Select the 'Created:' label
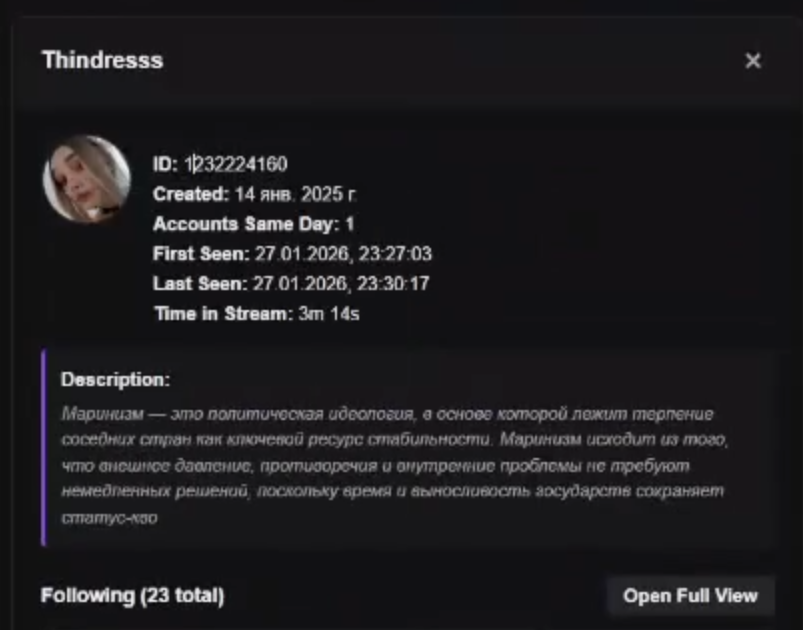This screenshot has height=630, width=803. point(191,194)
